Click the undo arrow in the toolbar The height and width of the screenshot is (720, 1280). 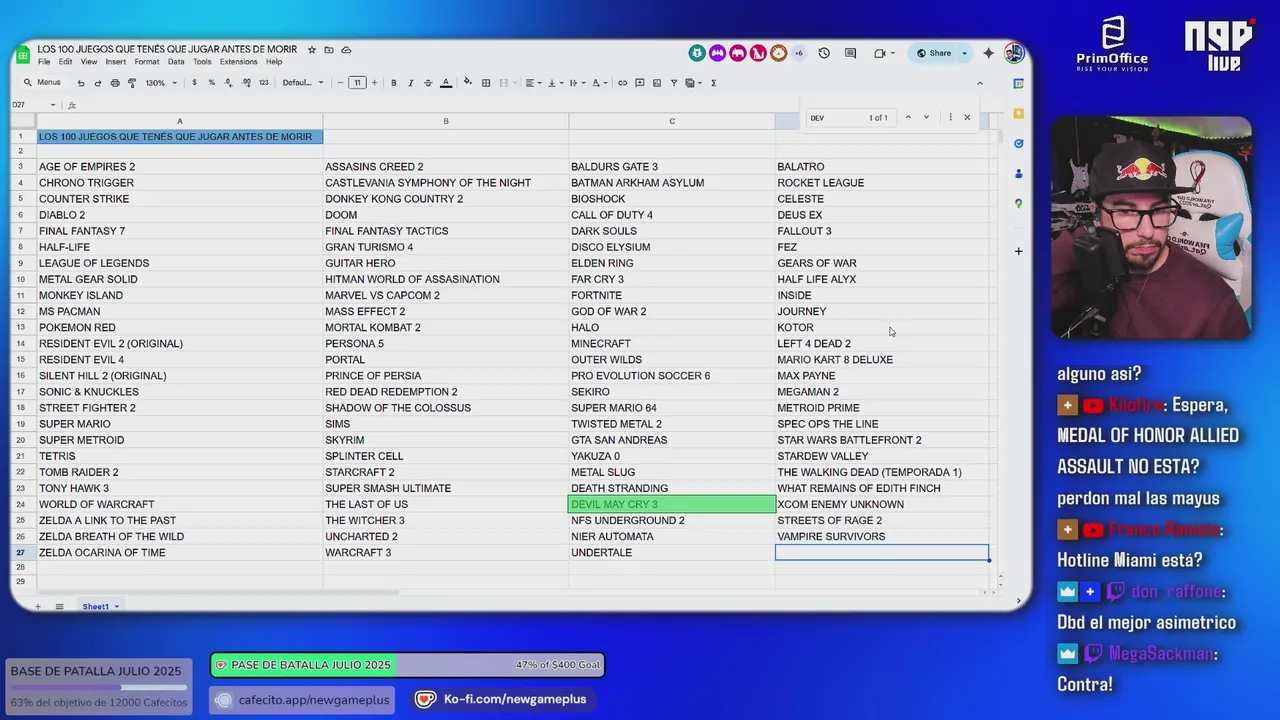[x=81, y=83]
